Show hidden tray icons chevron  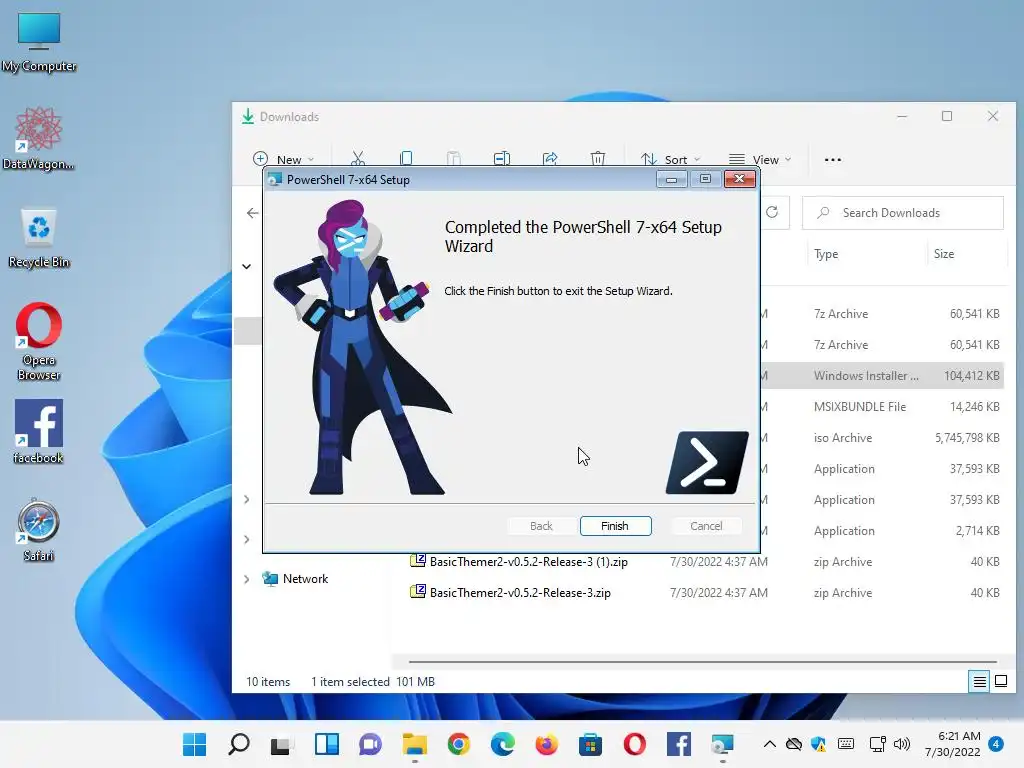[770, 744]
